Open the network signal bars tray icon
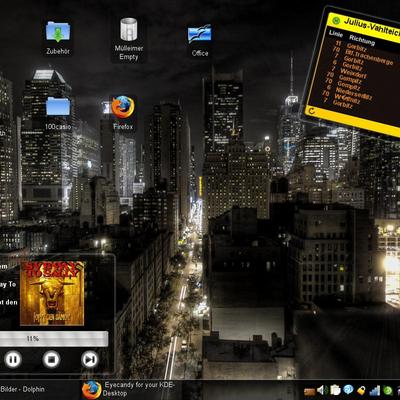The width and height of the screenshot is (400, 400). (x=375, y=390)
